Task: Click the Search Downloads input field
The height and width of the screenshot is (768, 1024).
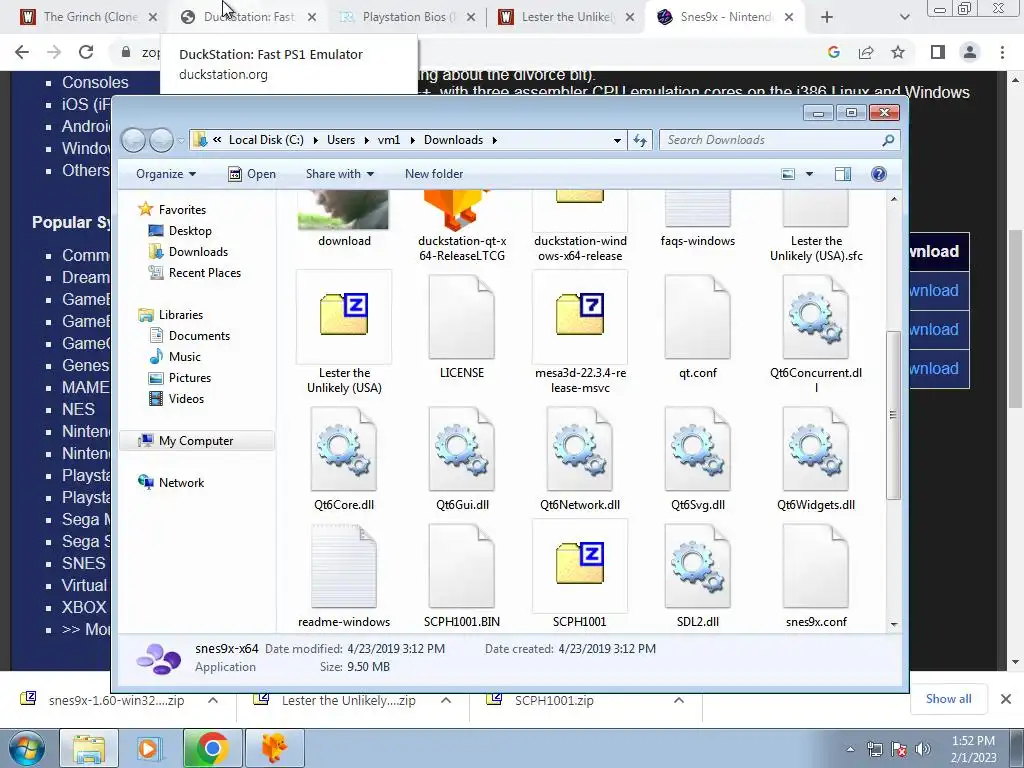Action: (780, 140)
